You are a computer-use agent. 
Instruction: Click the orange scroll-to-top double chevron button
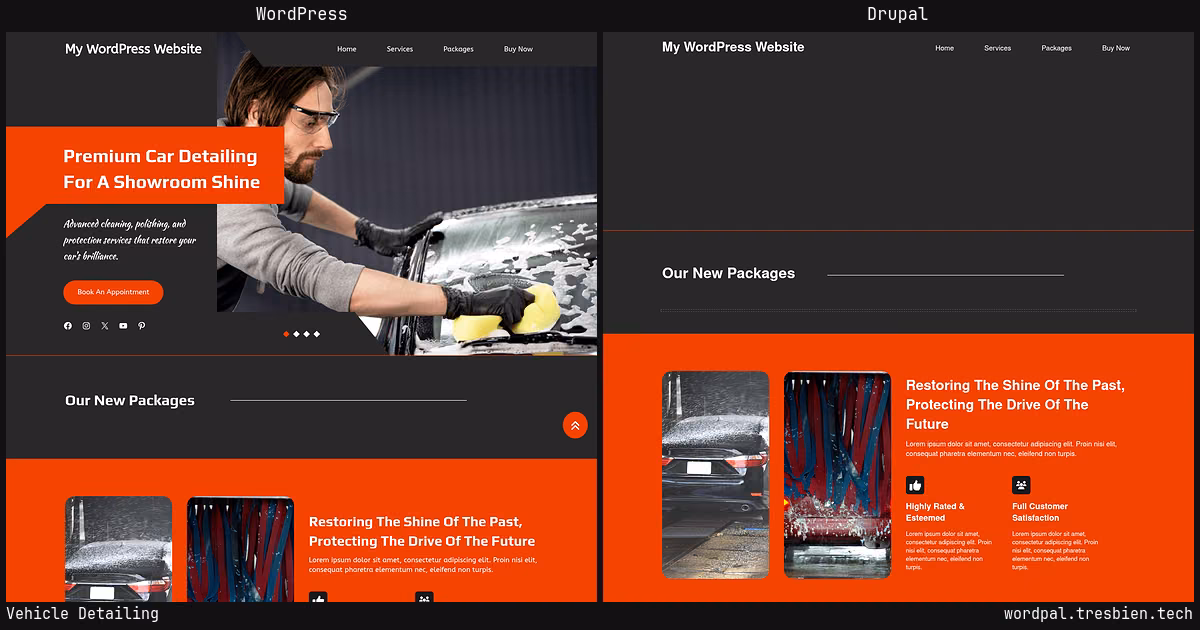[x=575, y=425]
